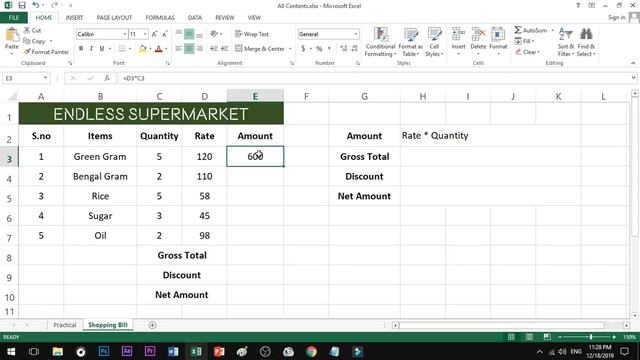Decrease font size with the small A
This screenshot has width=640, height=360.
(x=164, y=34)
